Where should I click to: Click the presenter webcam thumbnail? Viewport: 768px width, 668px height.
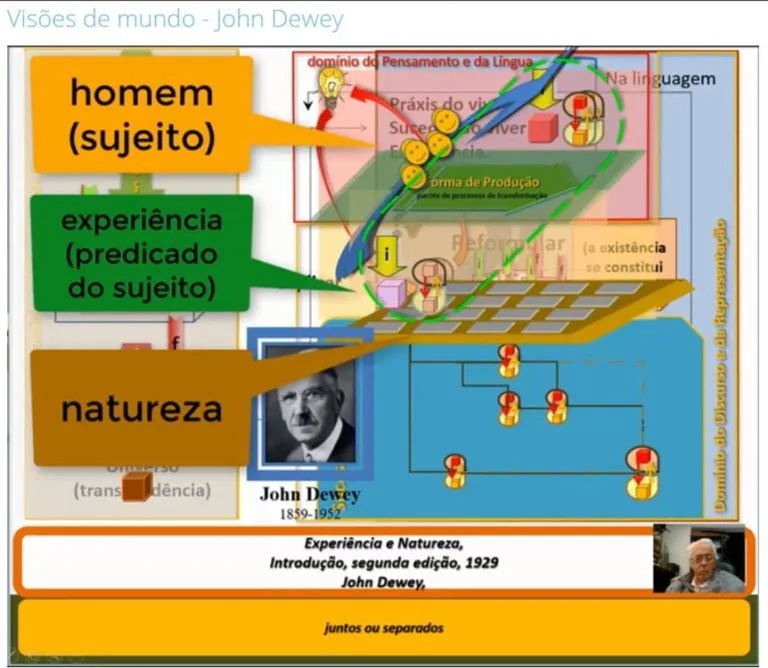click(698, 560)
